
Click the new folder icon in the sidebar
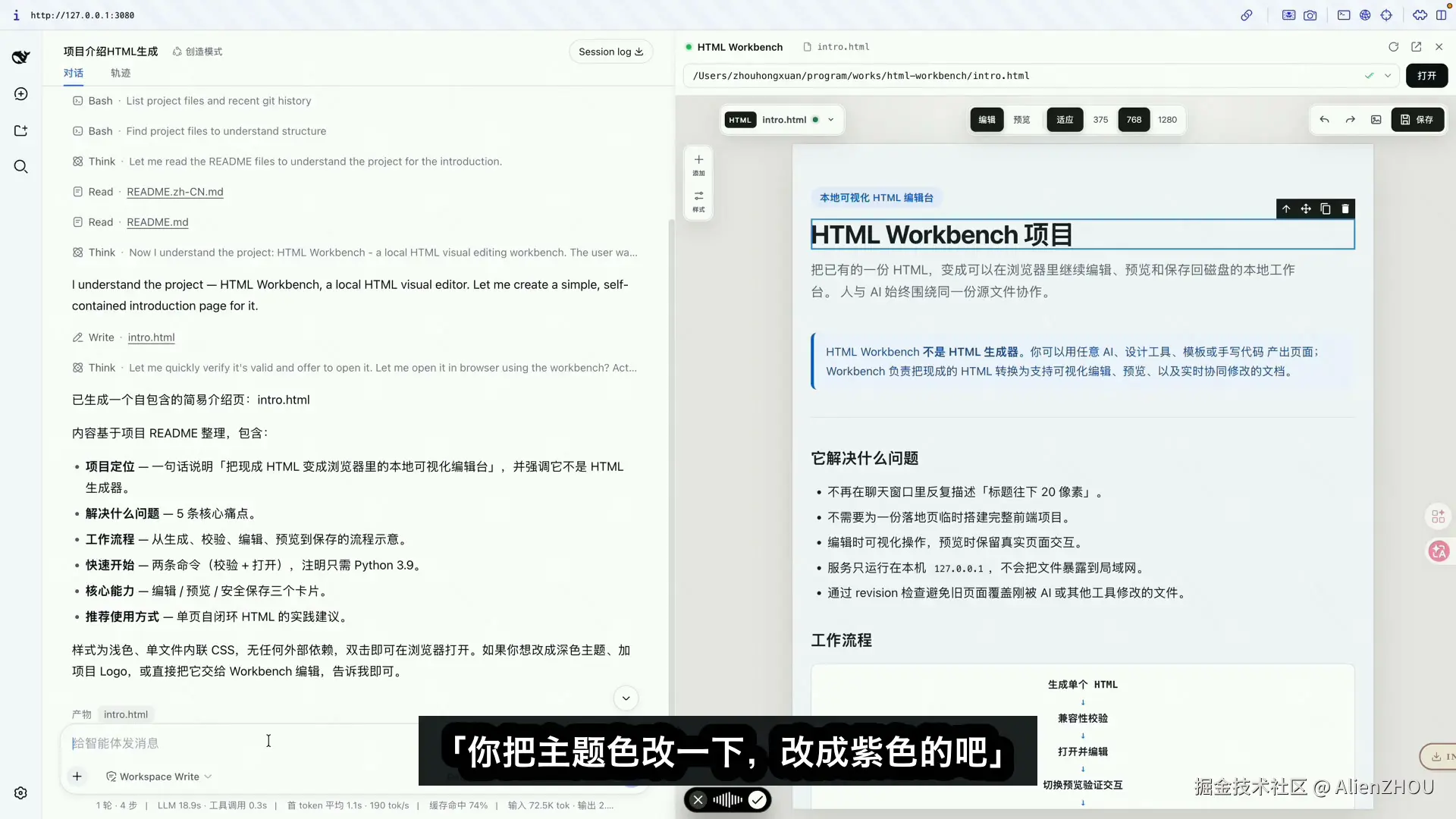pyautogui.click(x=21, y=130)
